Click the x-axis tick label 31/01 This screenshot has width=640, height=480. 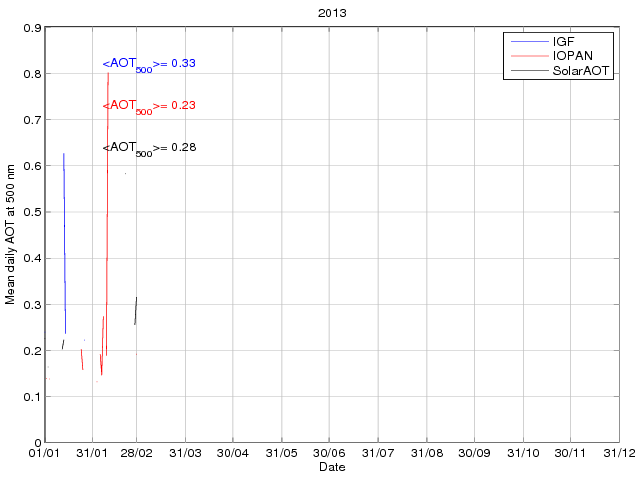pyautogui.click(x=92, y=453)
